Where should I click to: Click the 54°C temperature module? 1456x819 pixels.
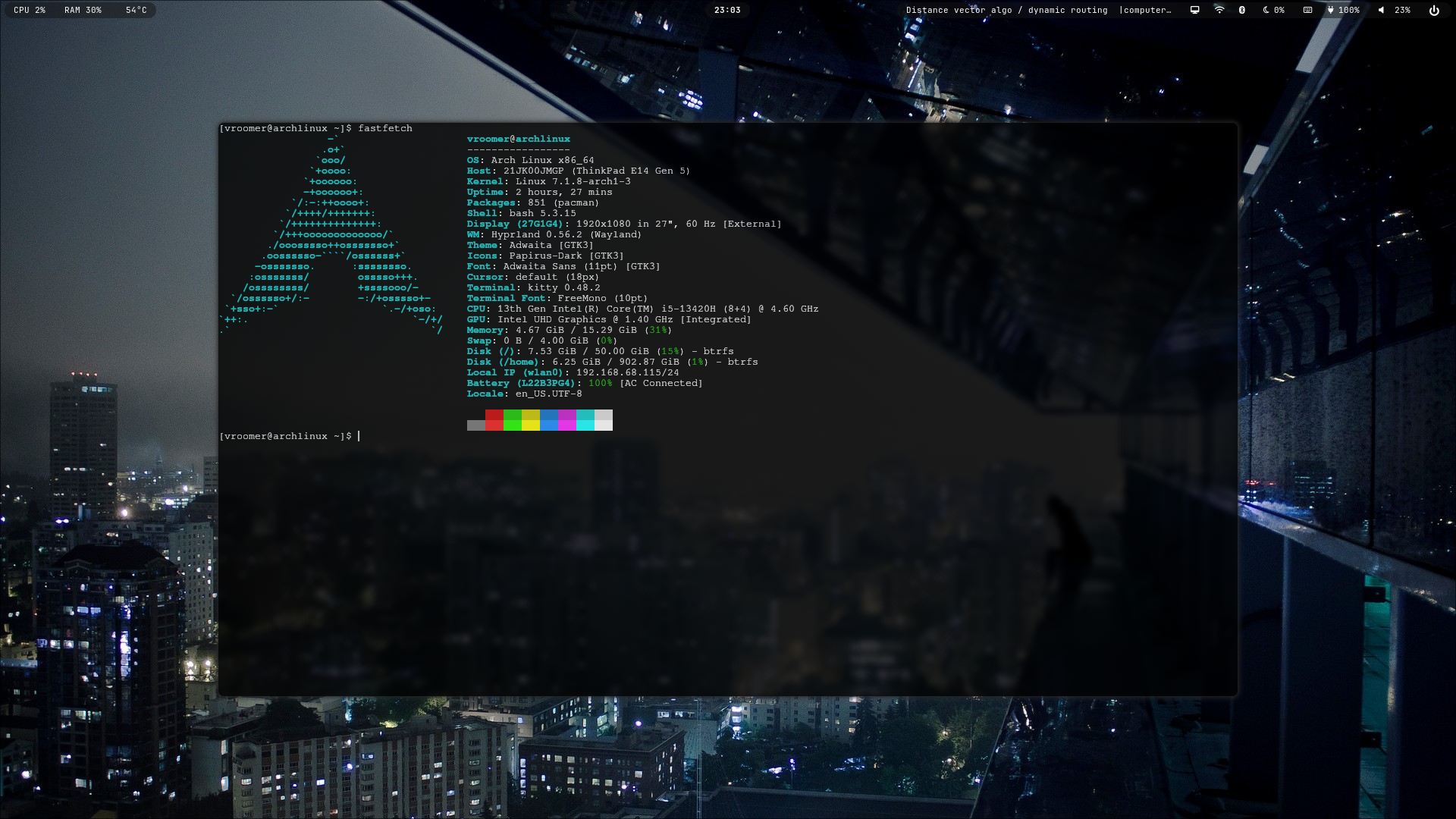[x=136, y=10]
